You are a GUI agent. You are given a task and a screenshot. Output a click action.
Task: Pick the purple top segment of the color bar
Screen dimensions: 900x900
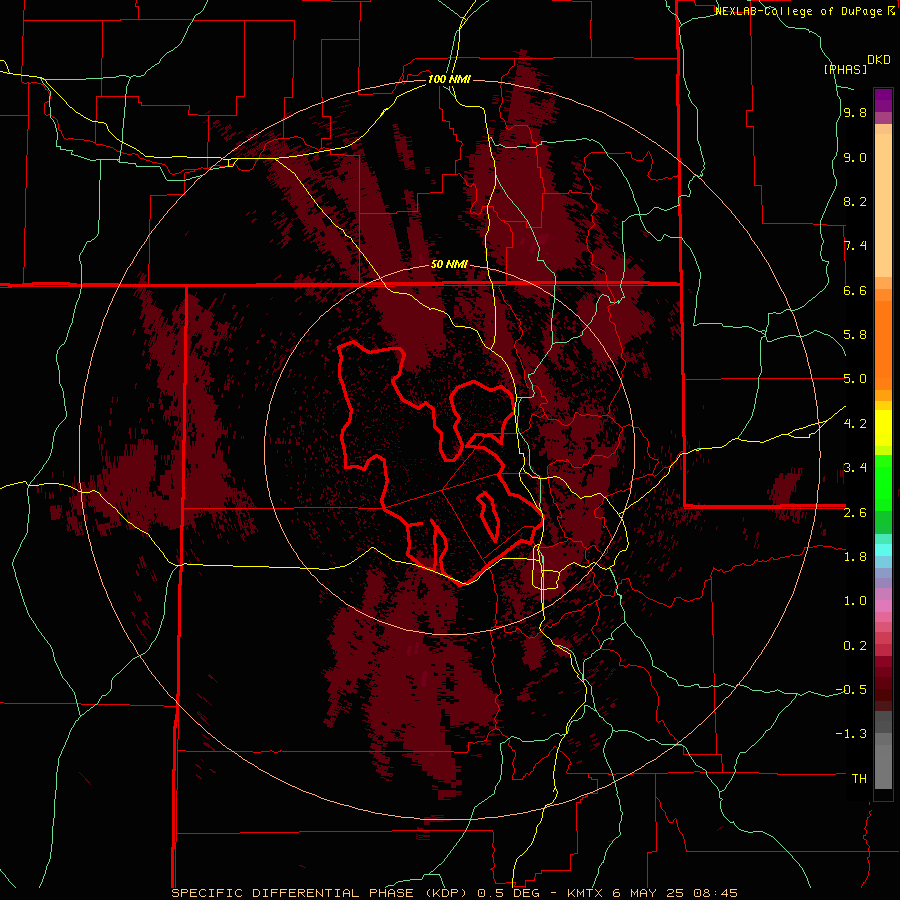point(883,100)
